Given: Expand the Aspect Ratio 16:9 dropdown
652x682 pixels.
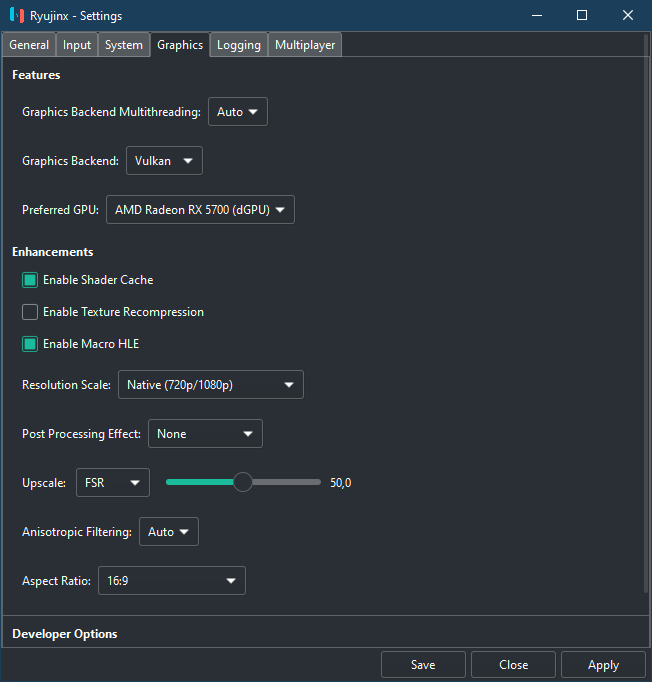Looking at the screenshot, I should tap(172, 581).
